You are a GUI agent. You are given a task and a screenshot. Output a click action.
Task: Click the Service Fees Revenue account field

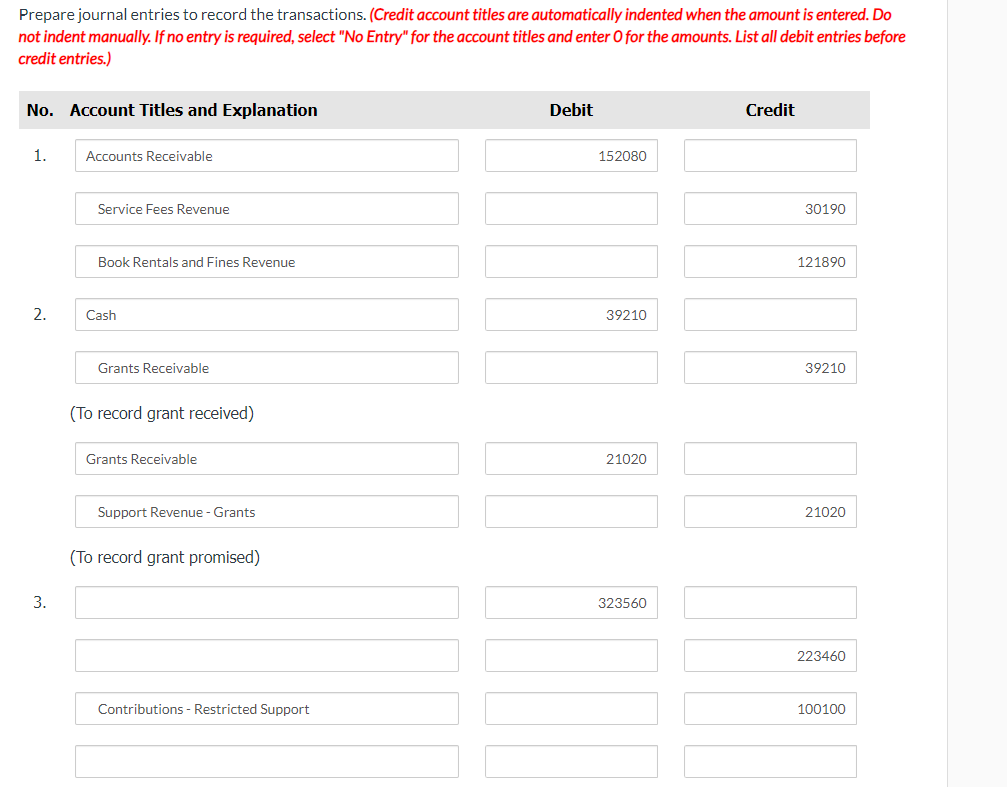[x=266, y=208]
